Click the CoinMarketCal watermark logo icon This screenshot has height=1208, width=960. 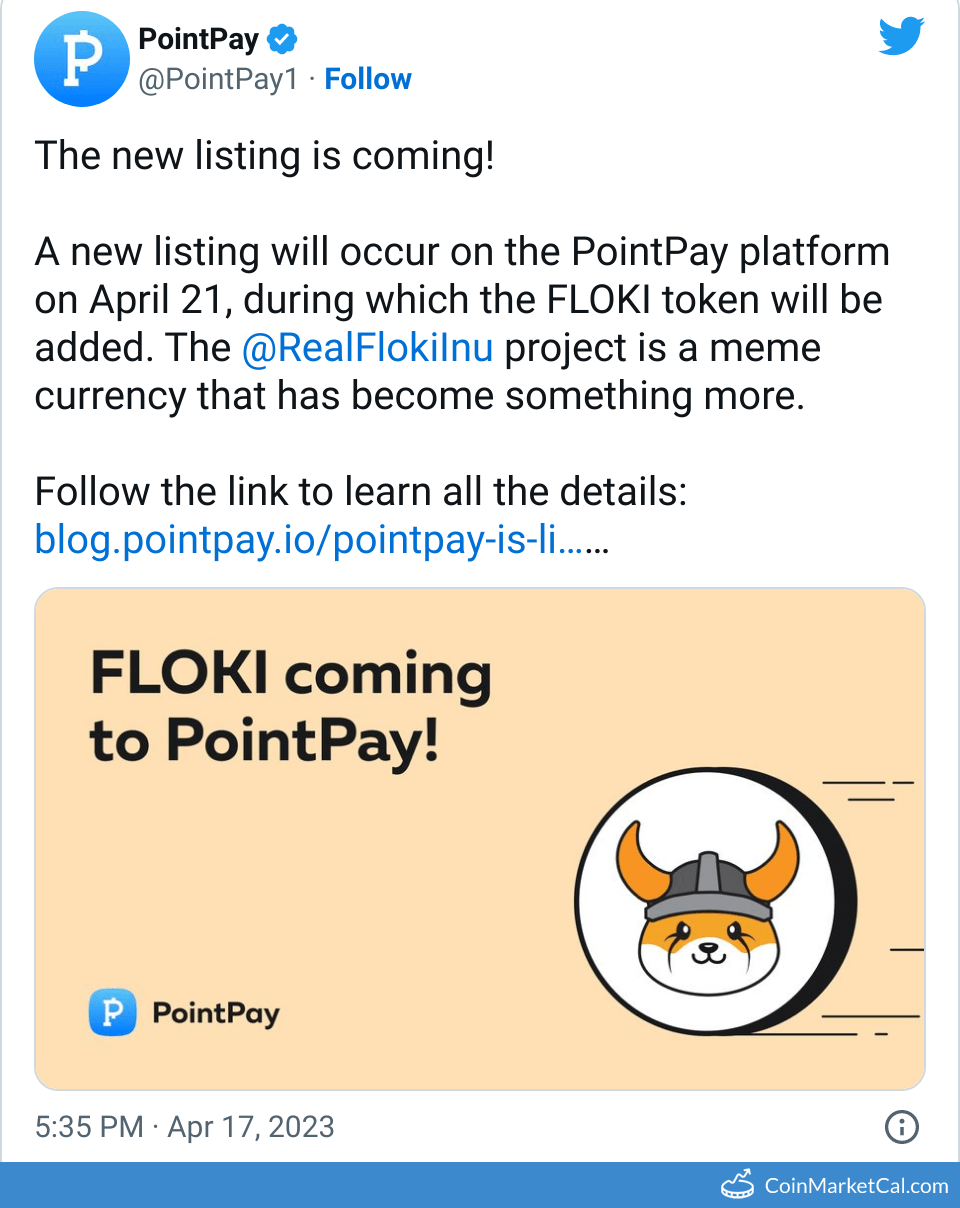pos(738,1185)
